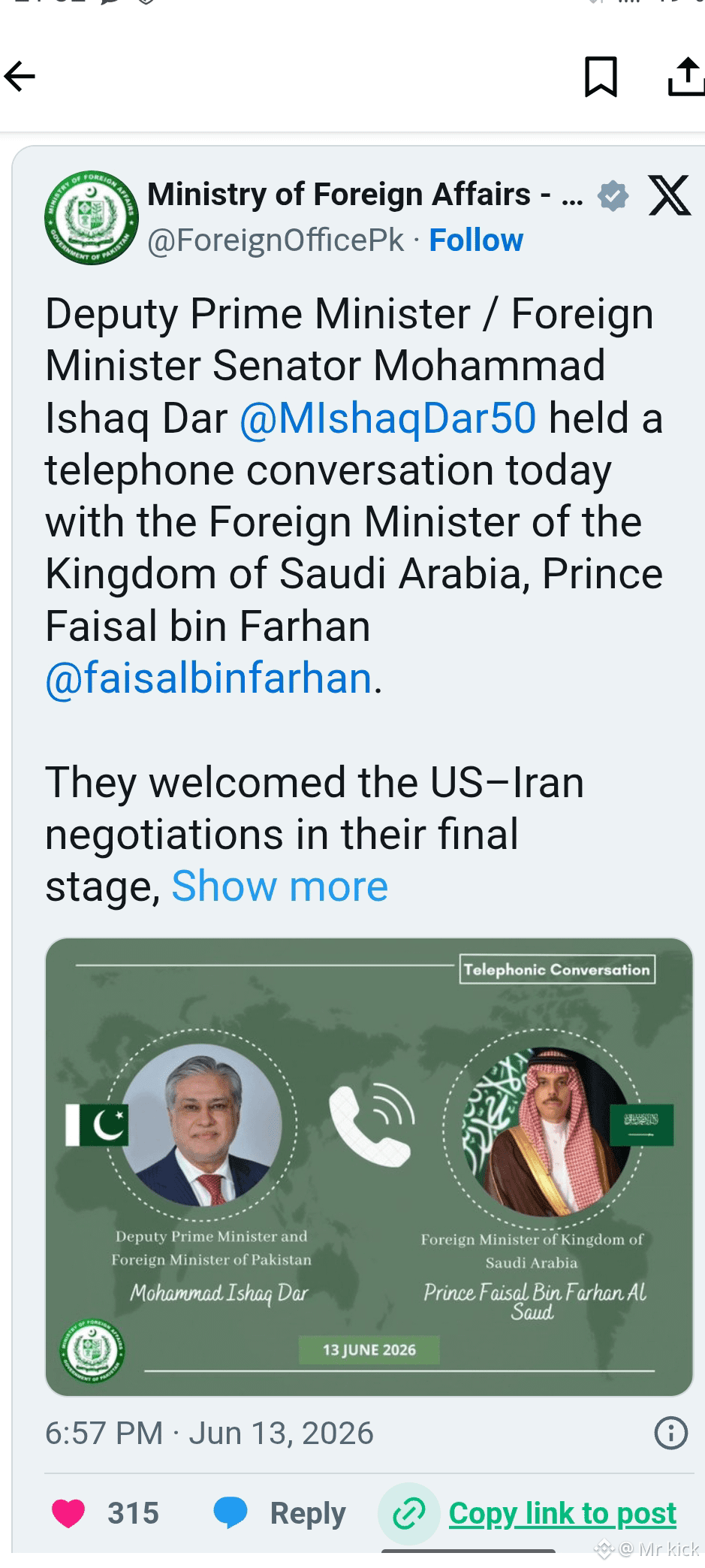Open the Telephonic Conversation image
This screenshot has width=705, height=1568.
(369, 1167)
